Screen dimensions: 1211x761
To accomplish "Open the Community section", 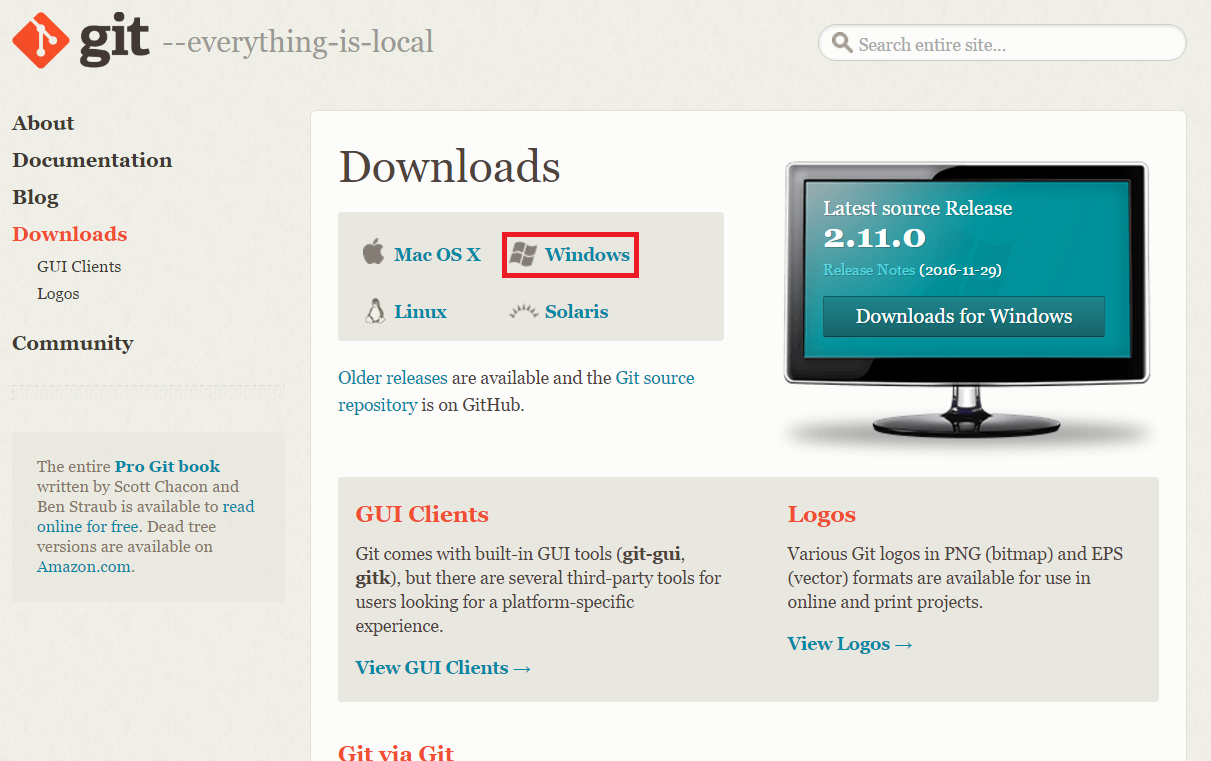I will click(x=72, y=343).
